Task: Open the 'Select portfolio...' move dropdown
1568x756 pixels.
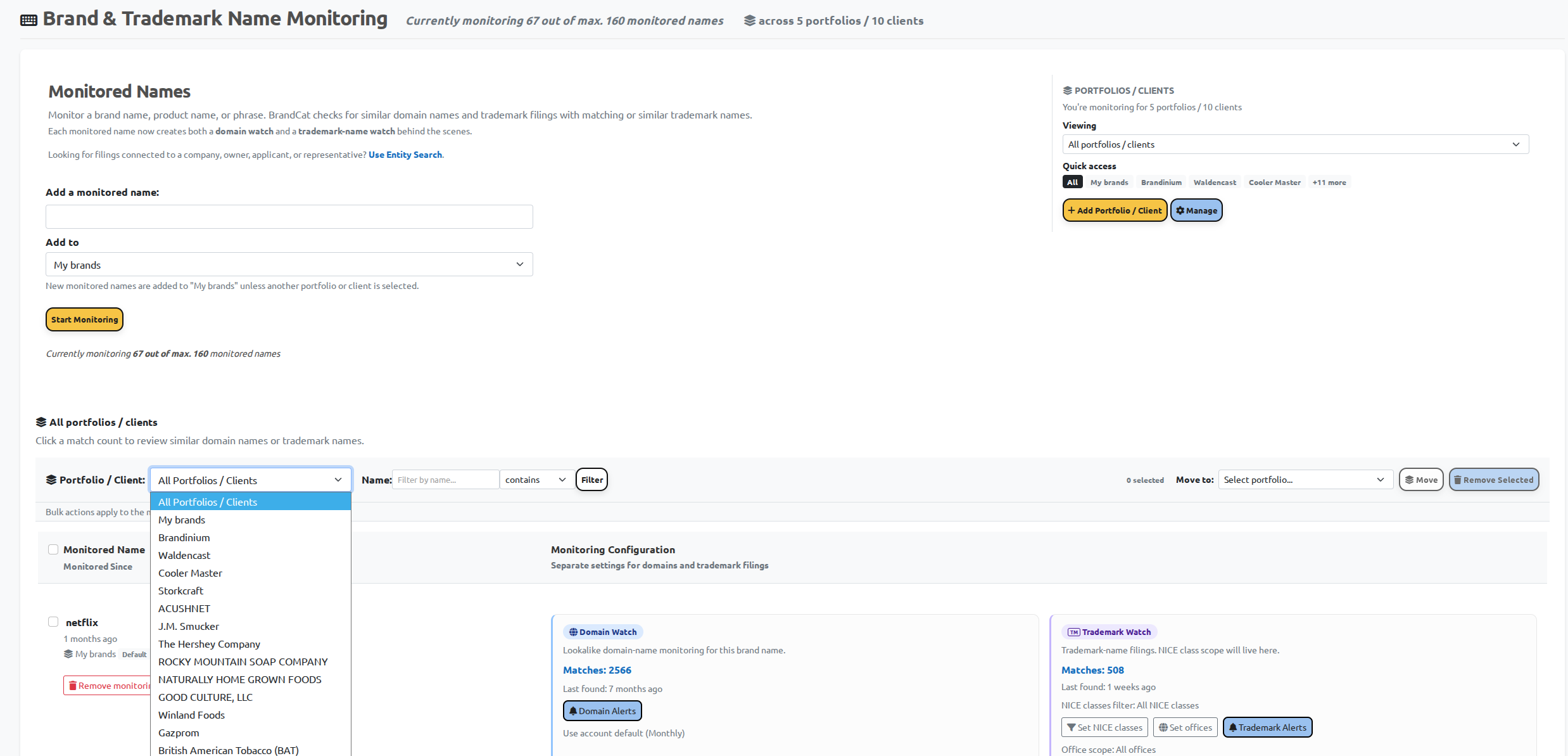Action: [x=1305, y=480]
